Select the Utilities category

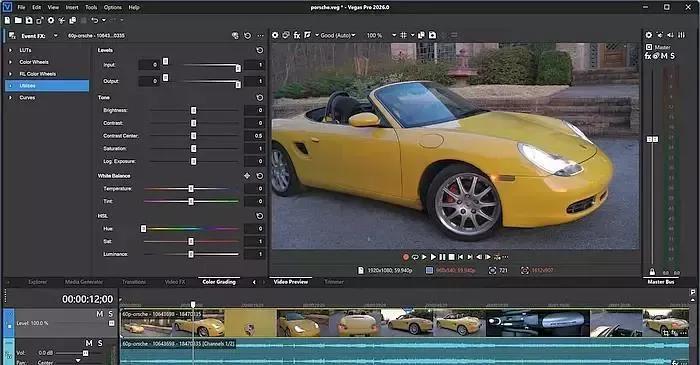[x=47, y=86]
